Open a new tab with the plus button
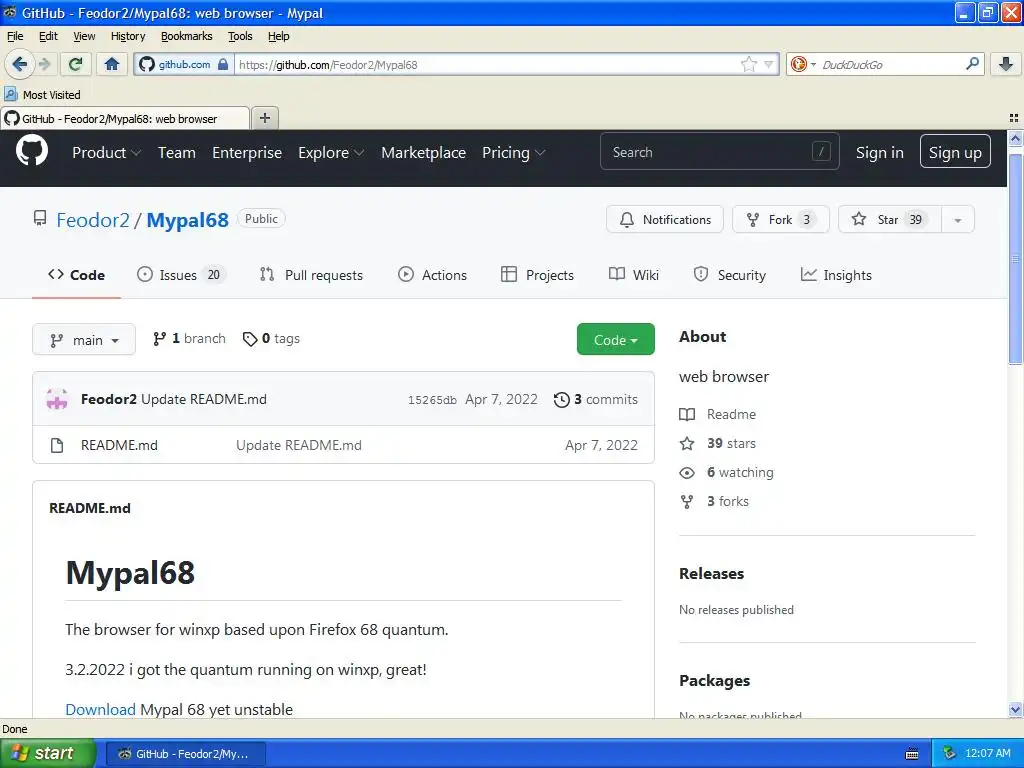Viewport: 1024px width, 768px height. [264, 118]
